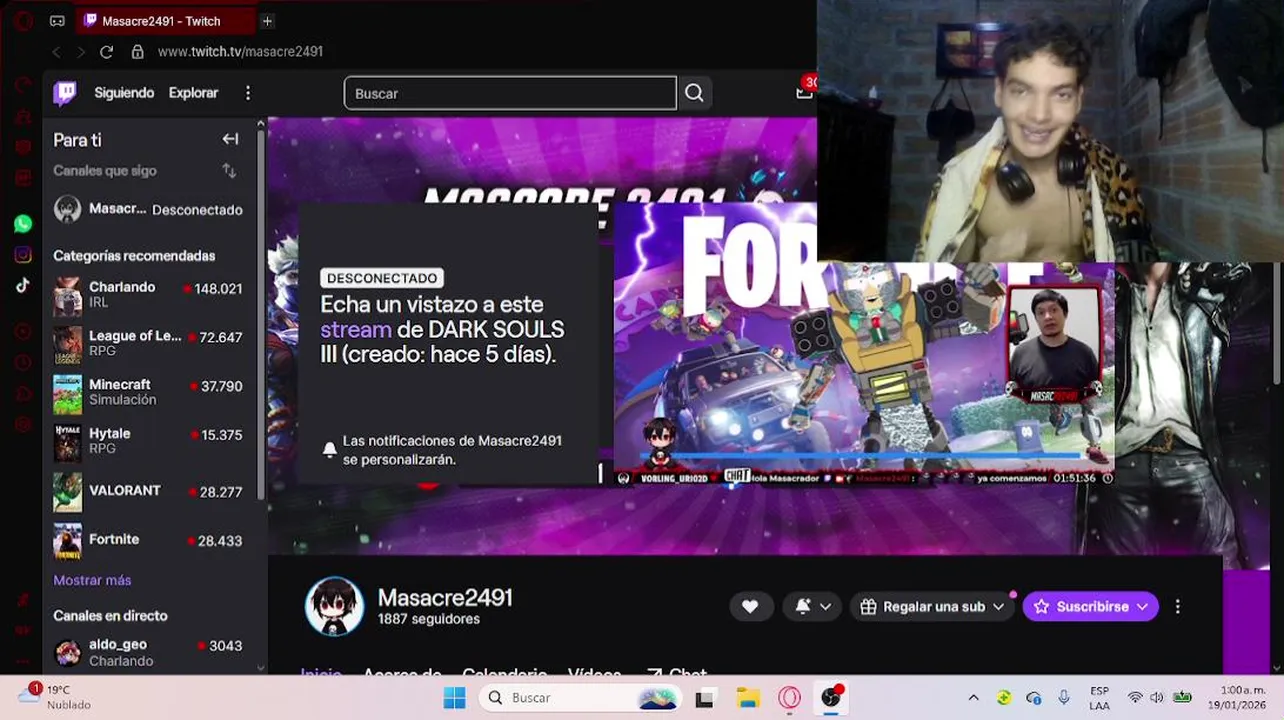The image size is (1284, 720).
Task: Click the Canales en directo heading
Action: pos(110,616)
